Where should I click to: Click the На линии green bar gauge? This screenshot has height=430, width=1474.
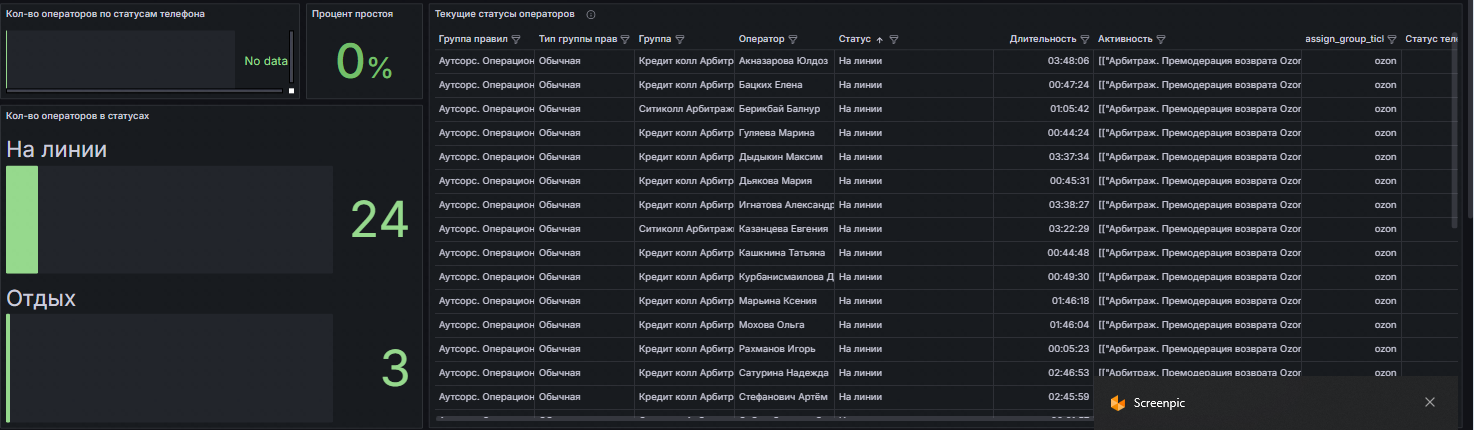pyautogui.click(x=22, y=220)
